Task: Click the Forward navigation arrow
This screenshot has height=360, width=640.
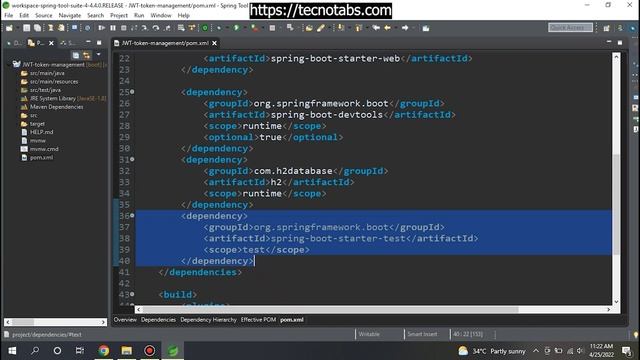Action: (405, 28)
